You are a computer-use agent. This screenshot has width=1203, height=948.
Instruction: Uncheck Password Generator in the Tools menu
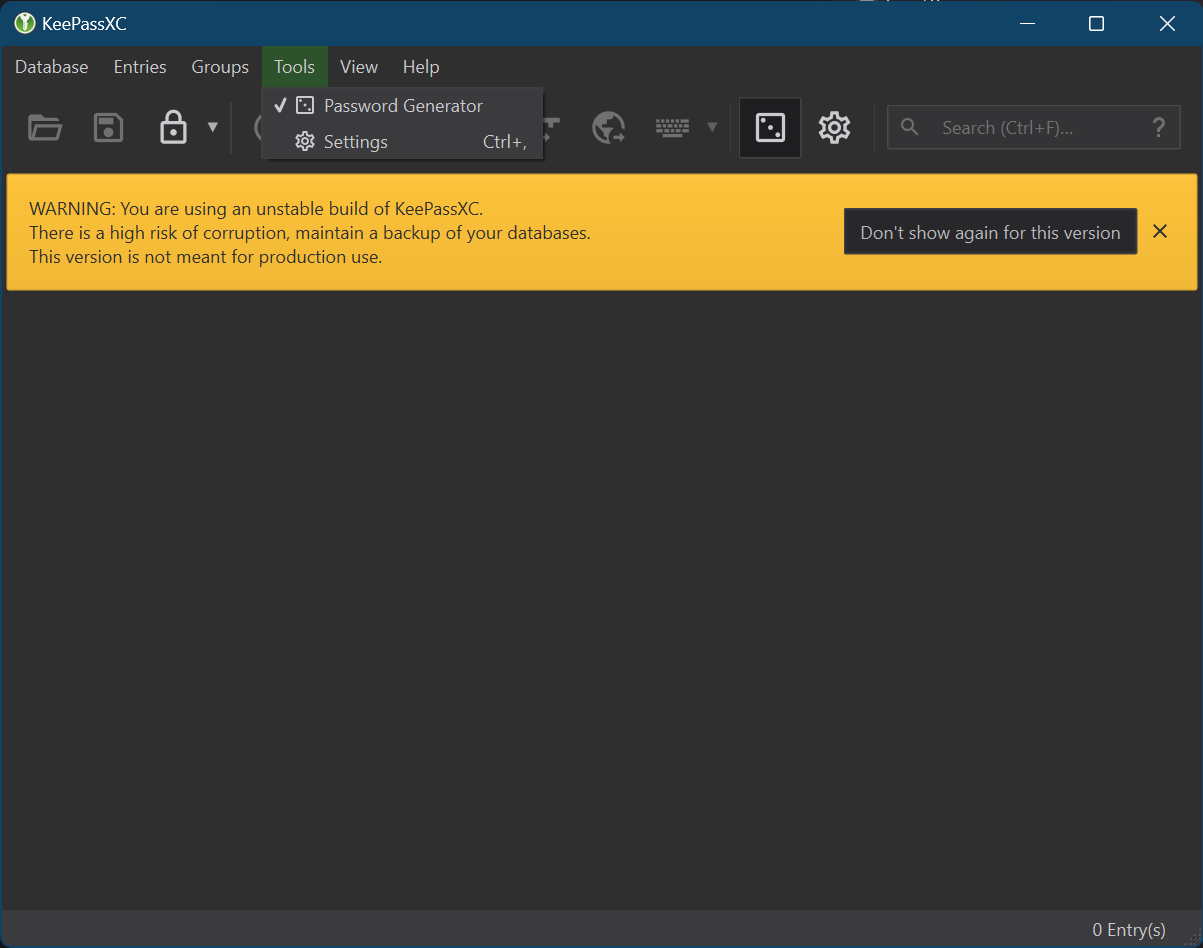click(x=404, y=104)
